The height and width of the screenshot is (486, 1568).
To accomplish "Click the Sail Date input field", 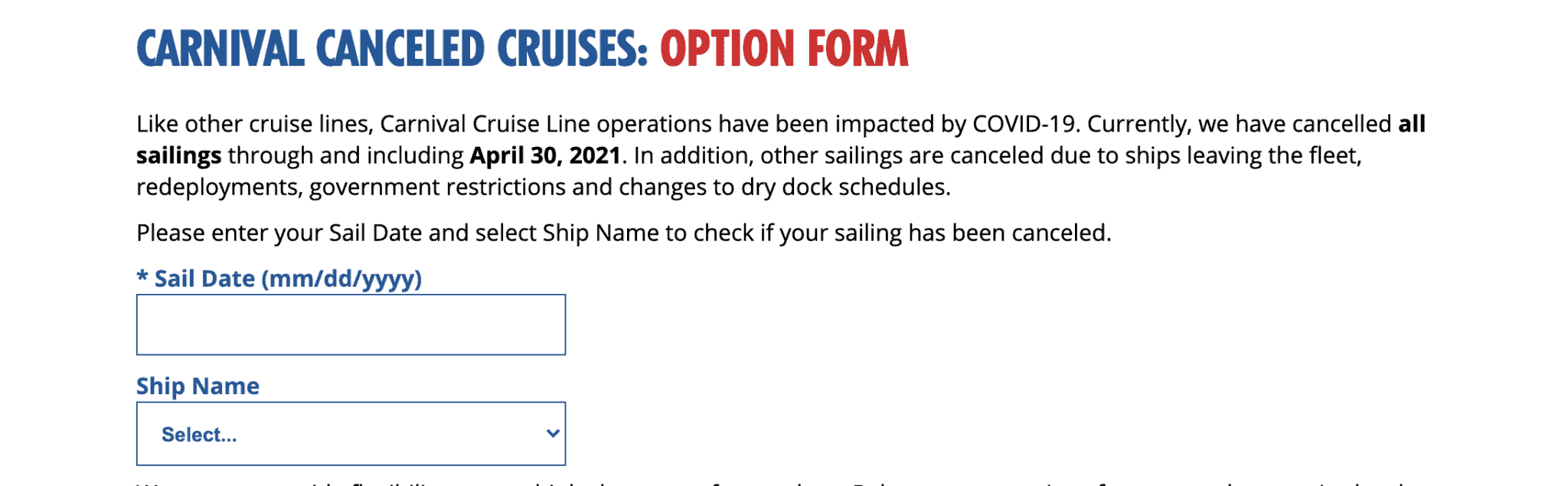I will coord(351,325).
